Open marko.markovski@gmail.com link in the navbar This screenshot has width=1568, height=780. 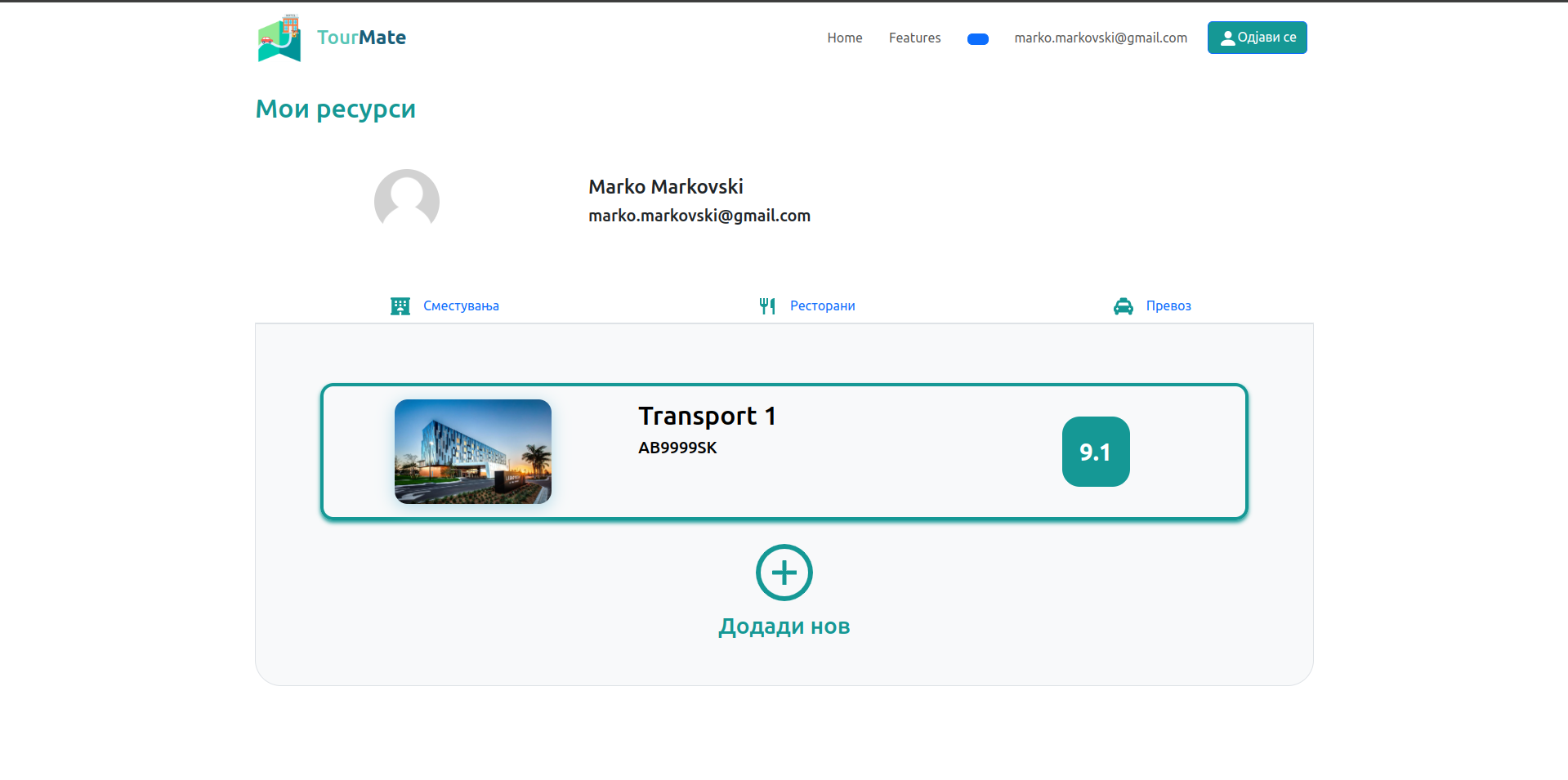click(1100, 38)
